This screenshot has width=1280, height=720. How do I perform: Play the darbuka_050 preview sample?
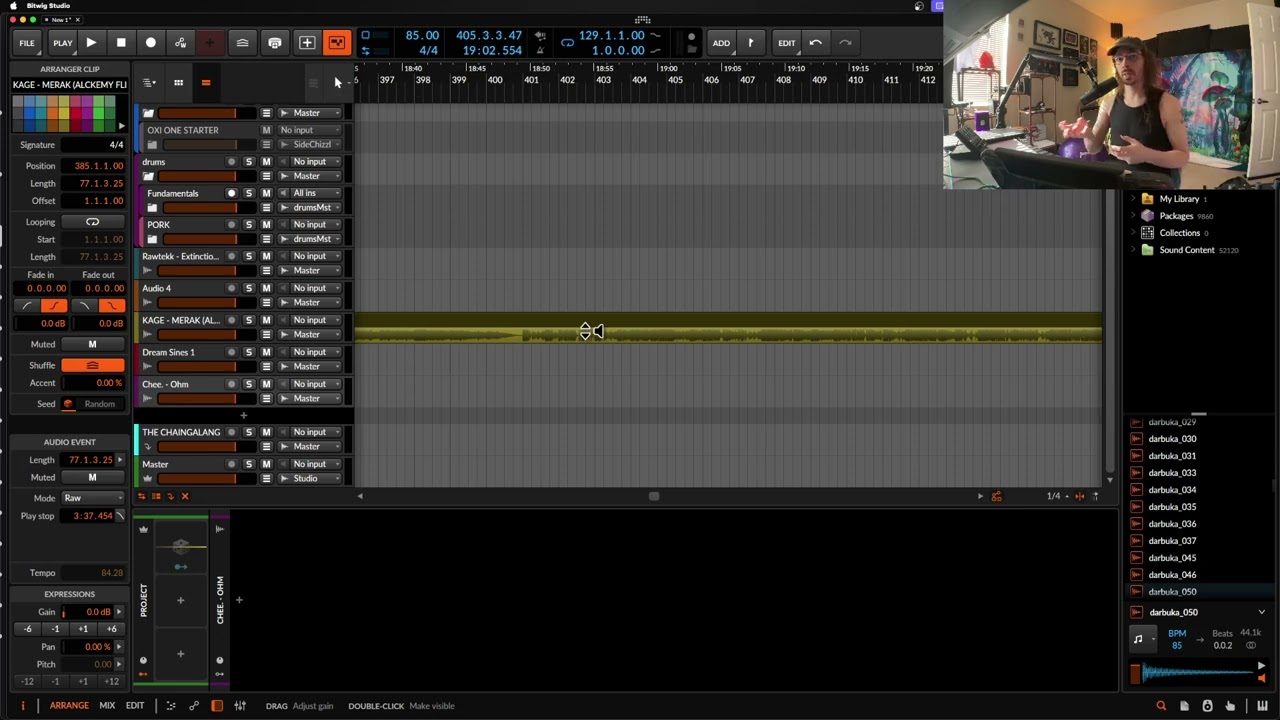coord(1261,666)
